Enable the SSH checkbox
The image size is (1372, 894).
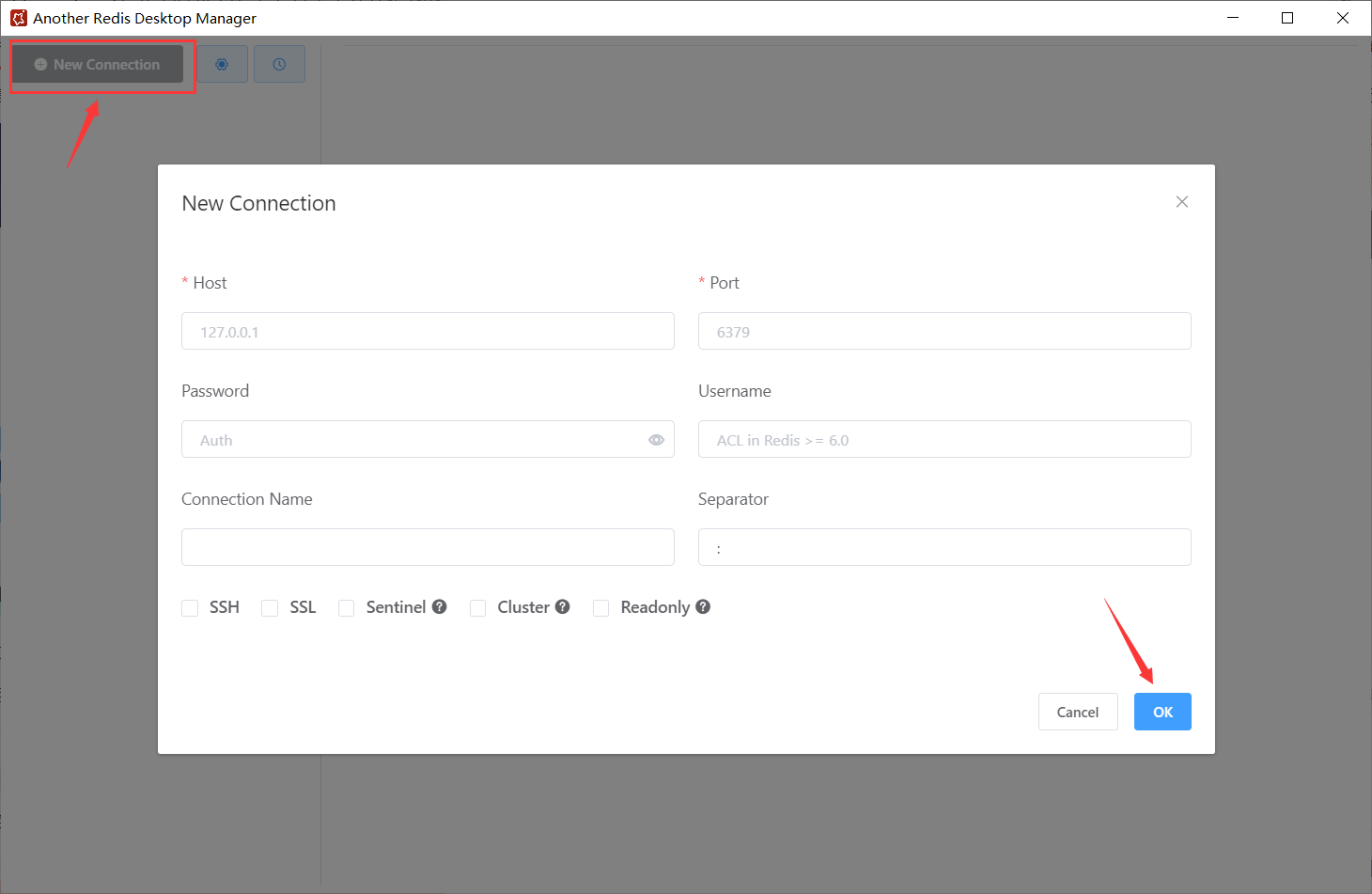190,608
